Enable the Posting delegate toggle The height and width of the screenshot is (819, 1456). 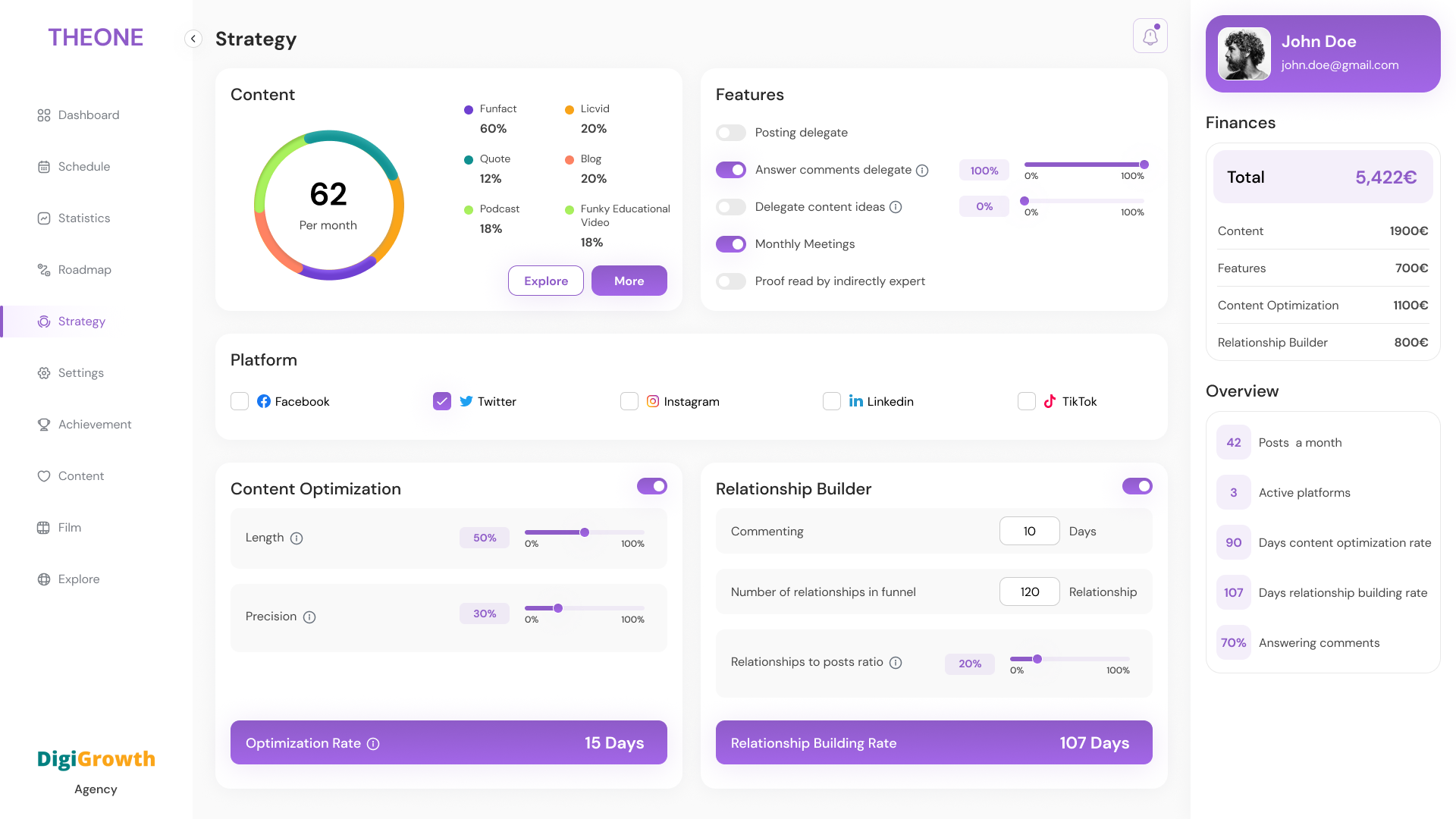point(731,133)
